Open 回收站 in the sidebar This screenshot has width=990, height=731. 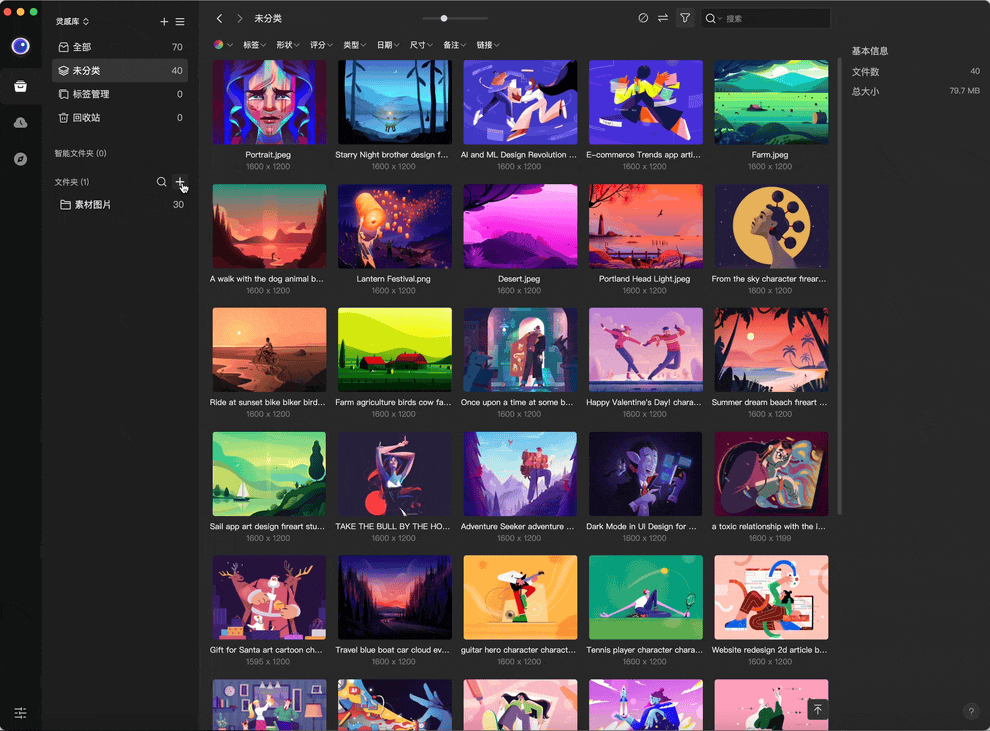(120, 117)
